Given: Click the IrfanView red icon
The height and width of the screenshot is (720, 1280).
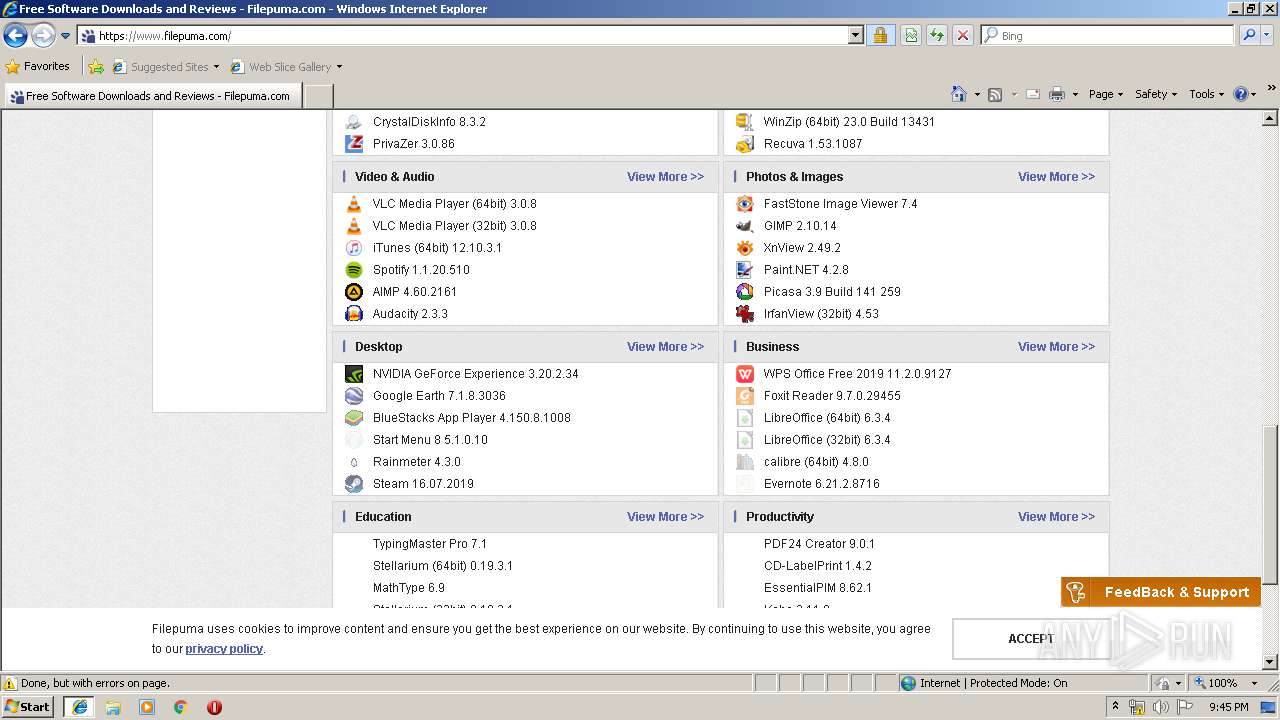Looking at the screenshot, I should point(744,314).
